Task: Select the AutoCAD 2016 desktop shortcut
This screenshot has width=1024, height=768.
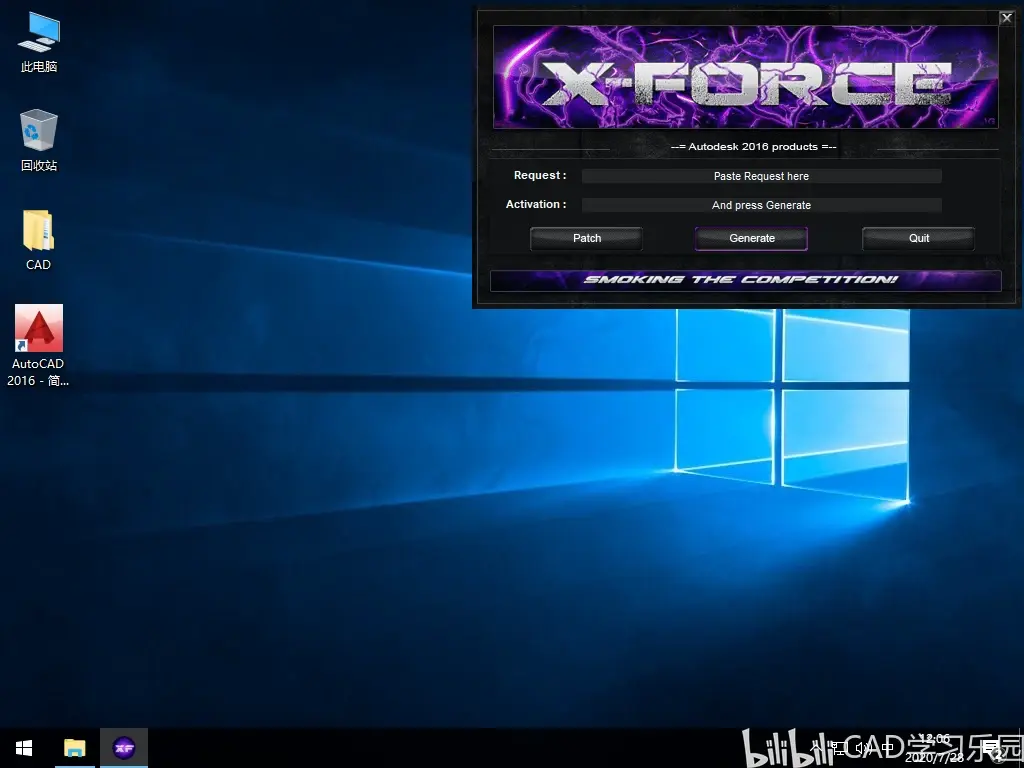Action: point(39,345)
